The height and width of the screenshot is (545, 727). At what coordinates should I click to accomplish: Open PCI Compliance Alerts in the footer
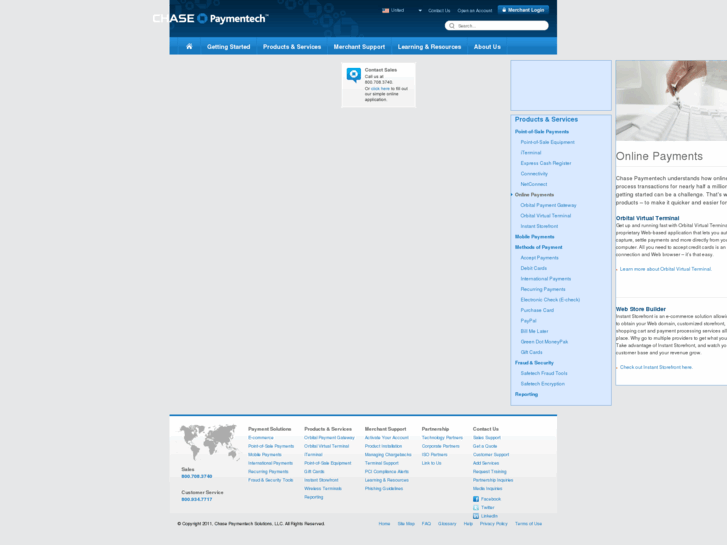387,472
